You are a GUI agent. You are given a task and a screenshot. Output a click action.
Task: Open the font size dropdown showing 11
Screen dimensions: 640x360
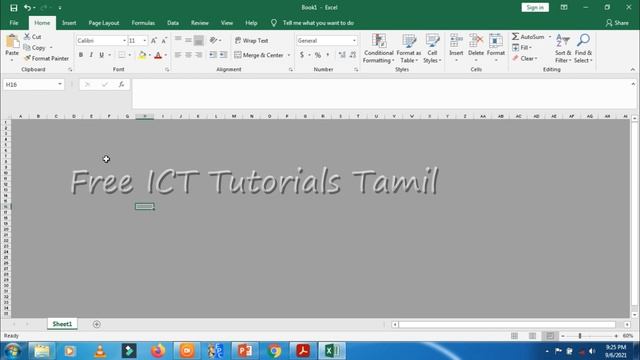[144, 41]
